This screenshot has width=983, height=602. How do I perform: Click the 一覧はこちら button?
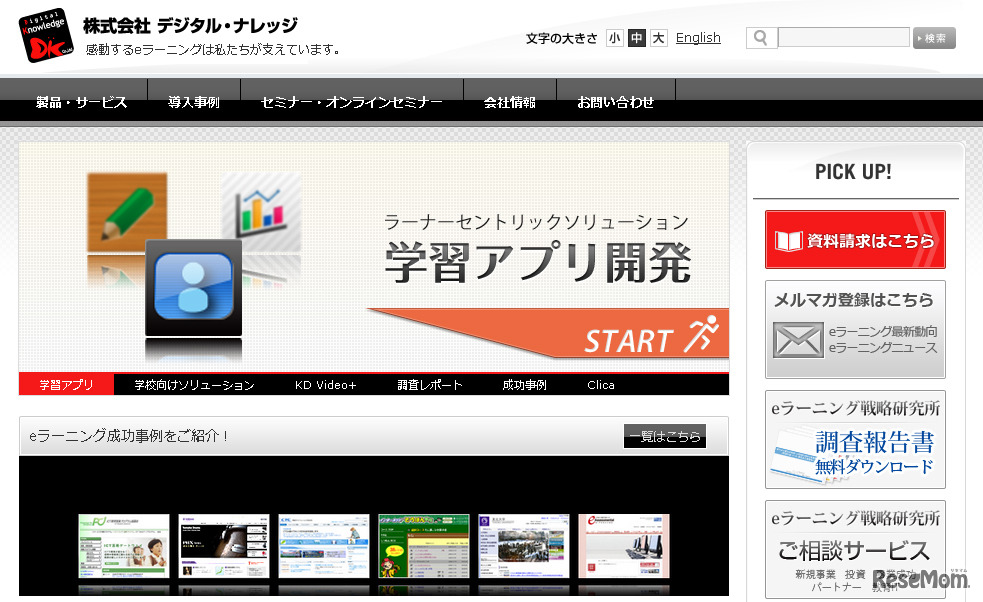(663, 437)
